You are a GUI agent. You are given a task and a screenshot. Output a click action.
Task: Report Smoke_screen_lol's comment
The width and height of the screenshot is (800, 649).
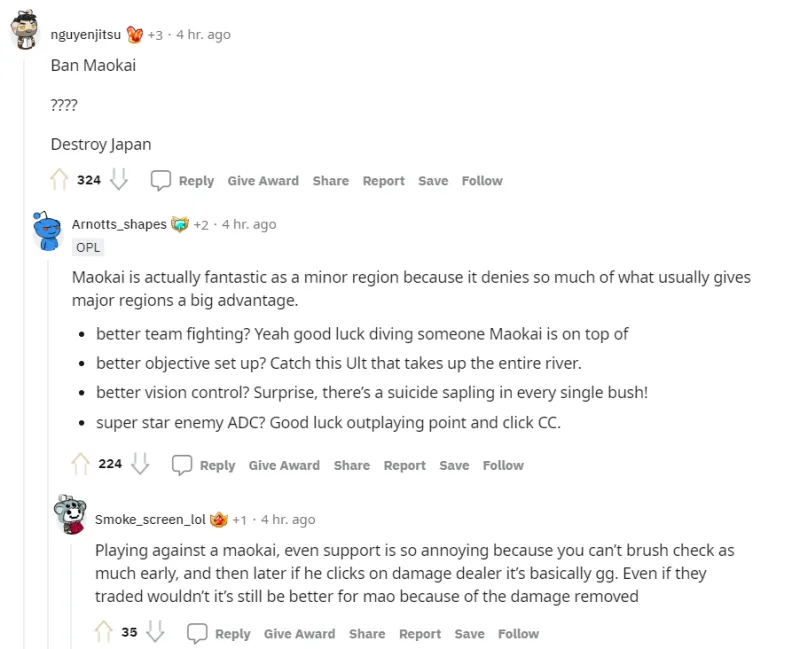click(420, 633)
